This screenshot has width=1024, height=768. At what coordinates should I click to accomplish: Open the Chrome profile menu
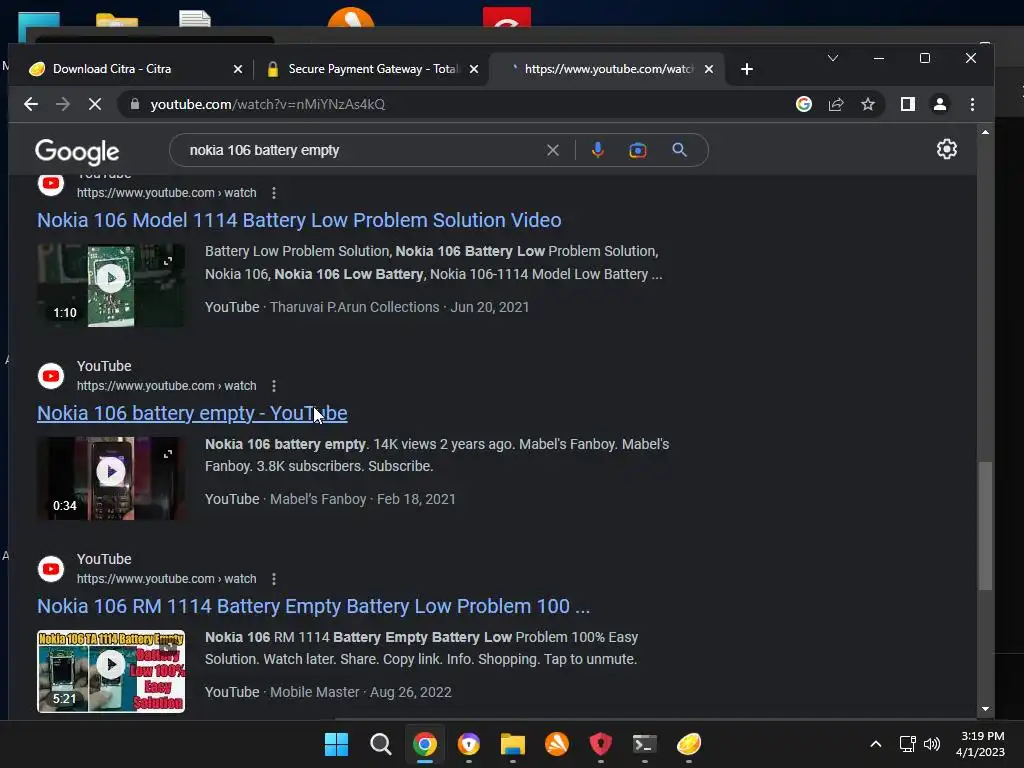click(x=940, y=104)
